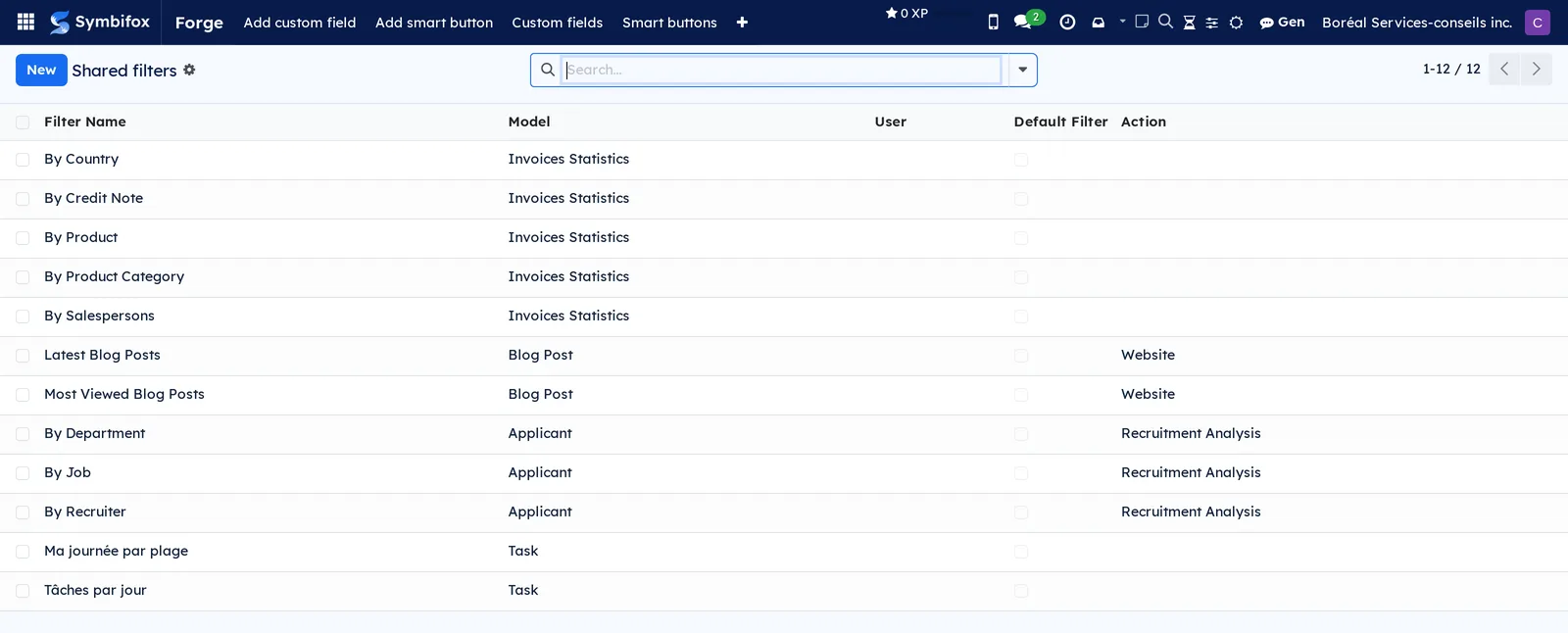
Task: Open conversations with 2 unread messages
Action: pos(1028,21)
